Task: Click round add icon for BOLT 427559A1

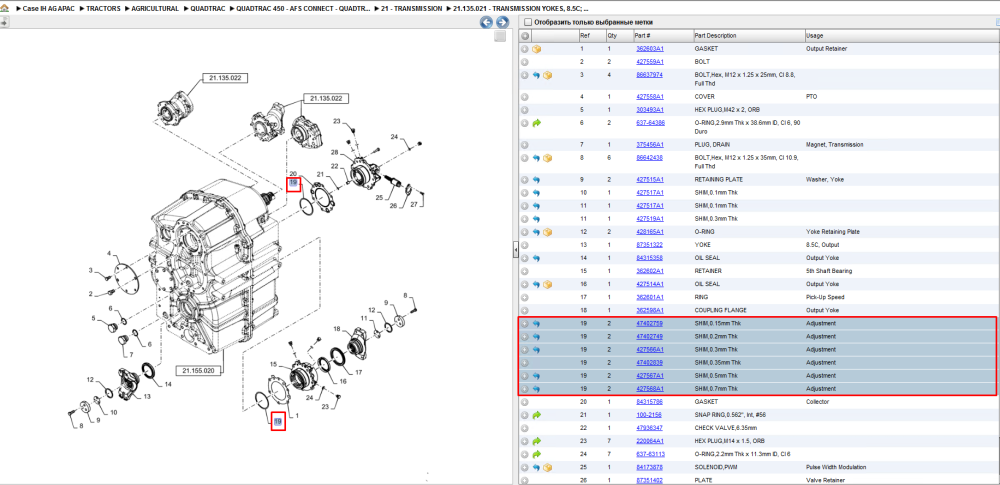Action: [525, 62]
